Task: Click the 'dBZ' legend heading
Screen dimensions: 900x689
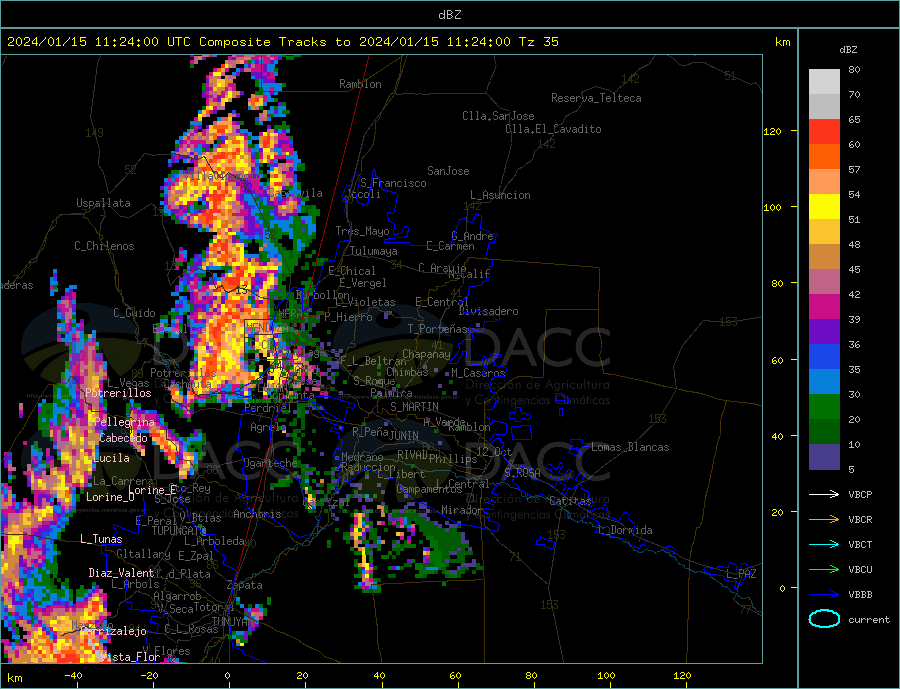Action: tap(848, 50)
